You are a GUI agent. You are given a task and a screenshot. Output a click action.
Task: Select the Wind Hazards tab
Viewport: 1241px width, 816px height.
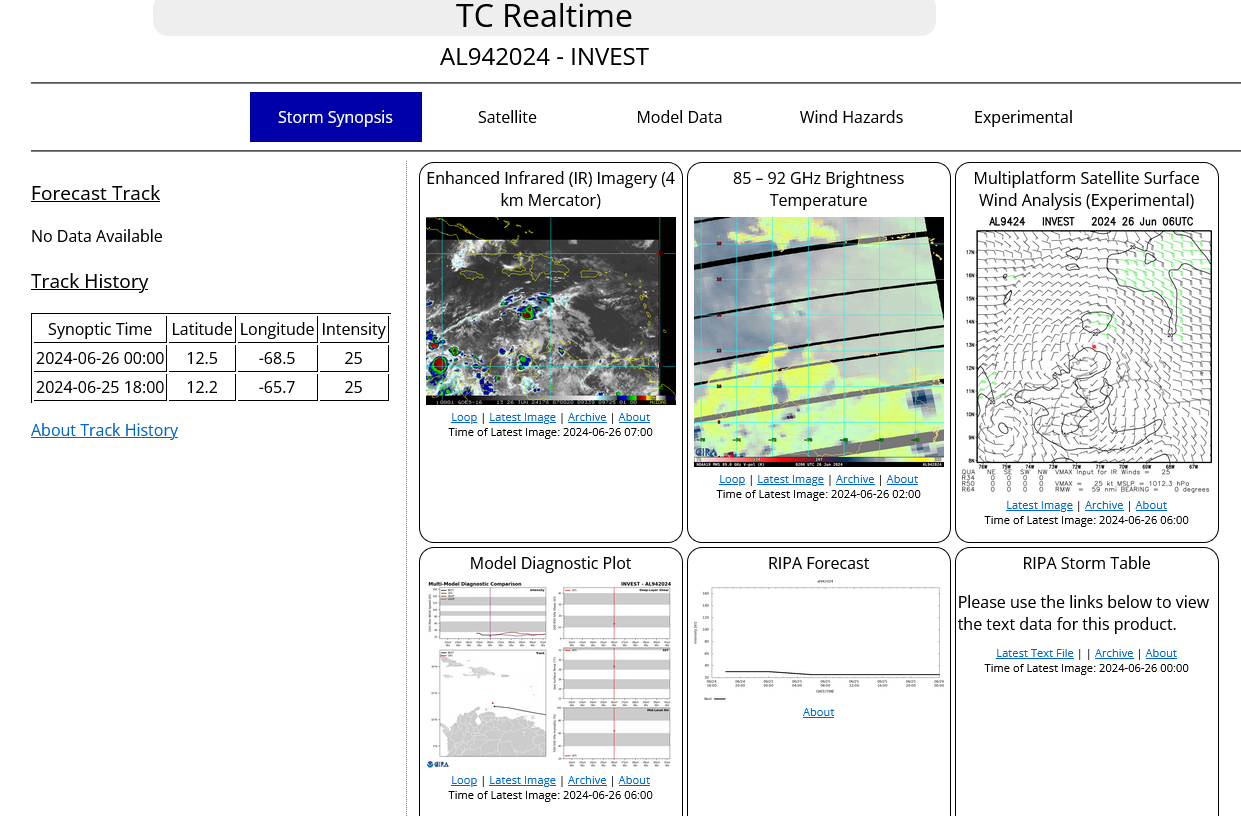[x=851, y=117]
